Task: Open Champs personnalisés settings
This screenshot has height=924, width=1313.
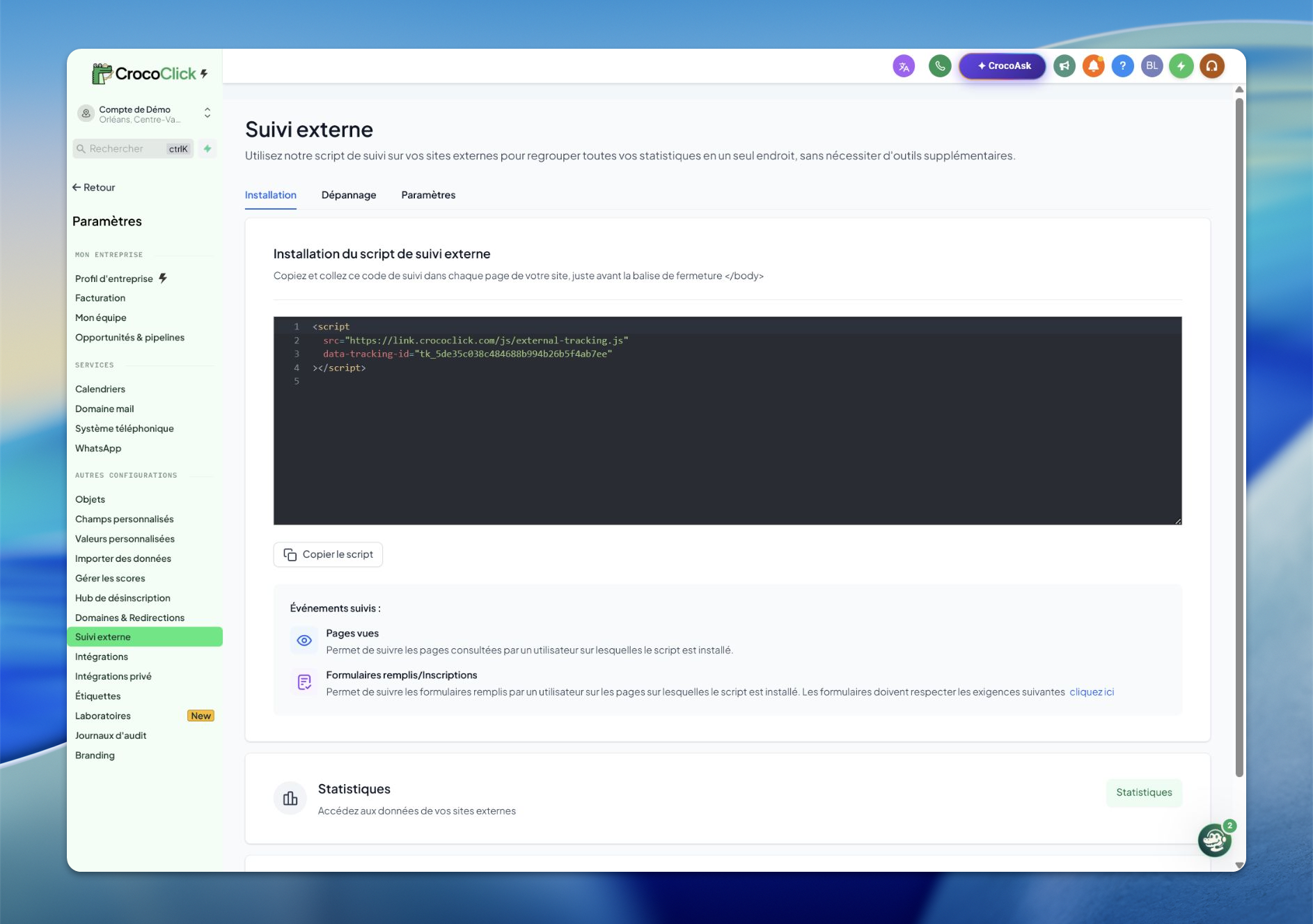Action: 125,519
